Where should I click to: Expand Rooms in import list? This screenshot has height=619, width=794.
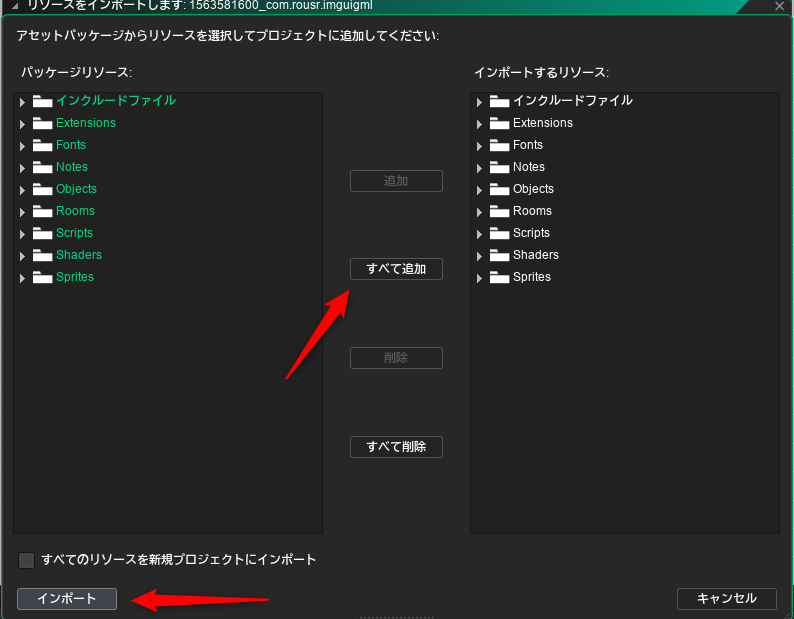[x=479, y=212]
